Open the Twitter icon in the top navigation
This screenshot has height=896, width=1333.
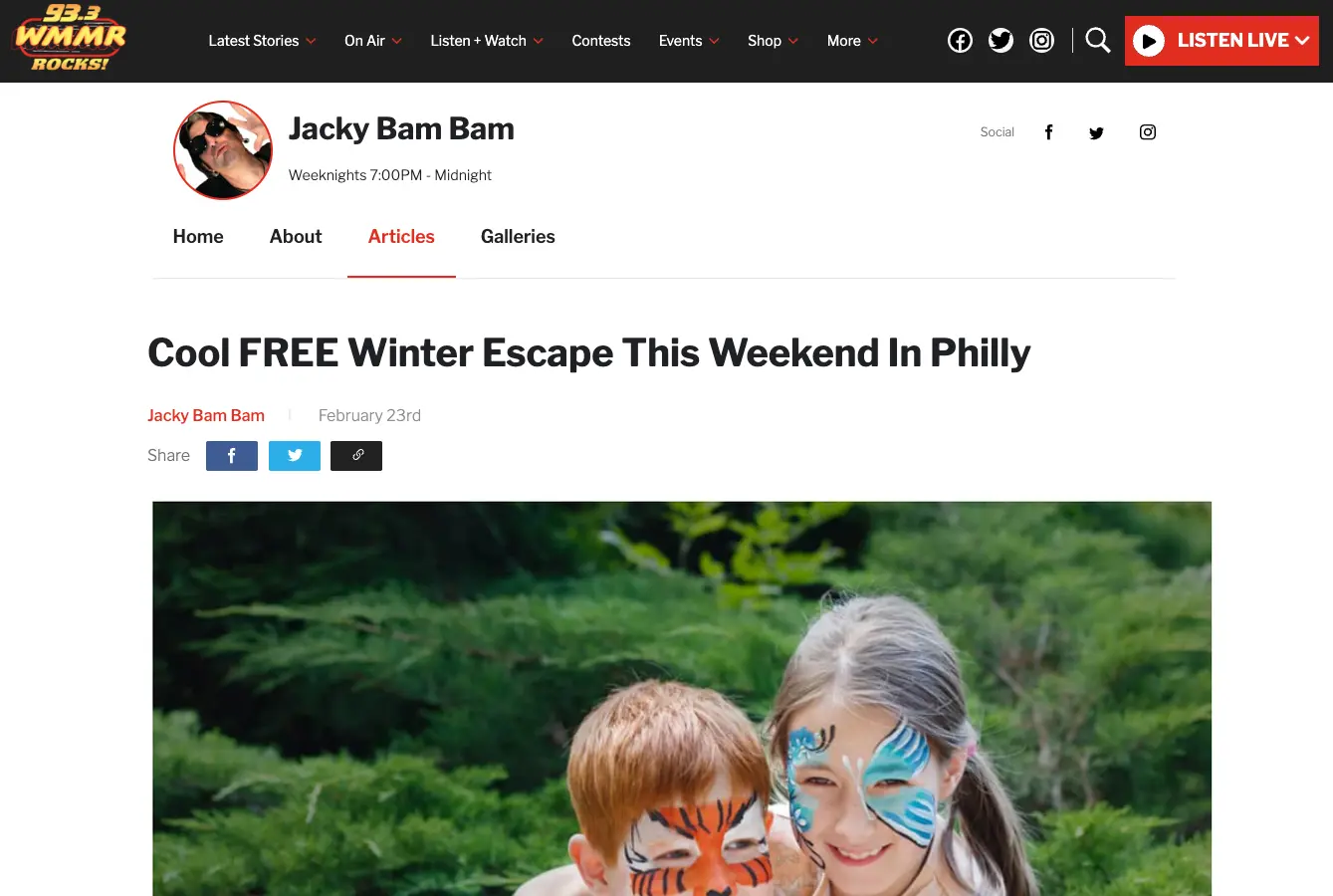1000,41
